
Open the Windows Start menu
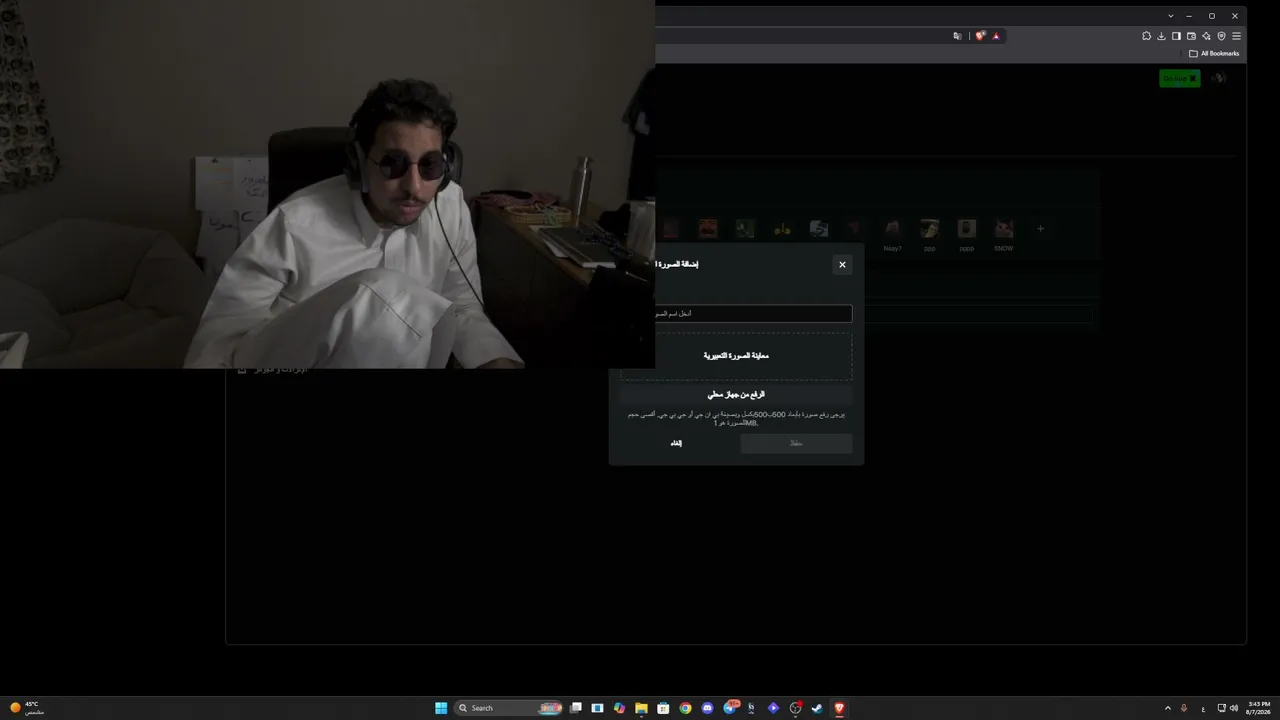point(441,708)
